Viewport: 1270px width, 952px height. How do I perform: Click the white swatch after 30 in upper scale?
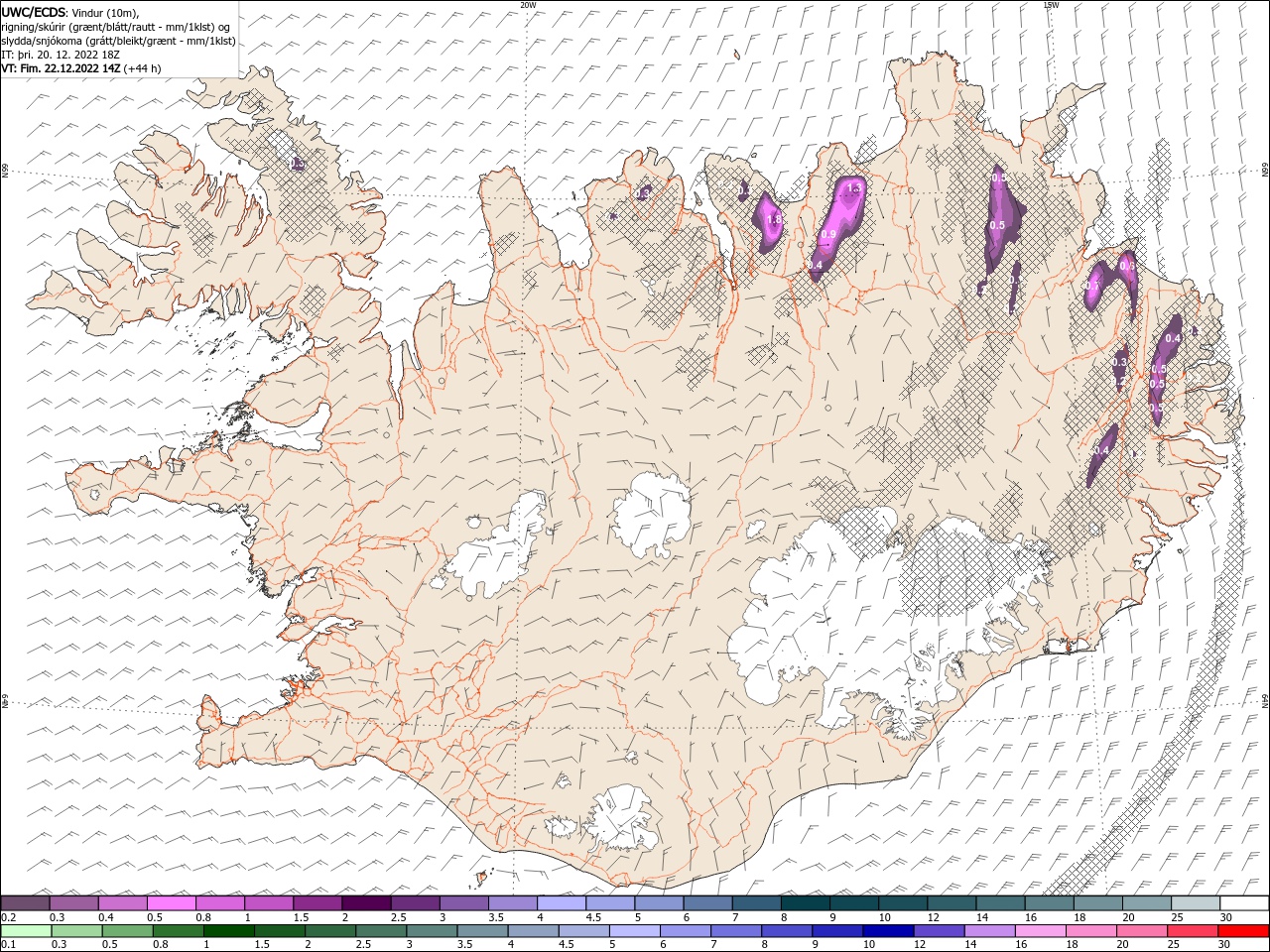1244,903
